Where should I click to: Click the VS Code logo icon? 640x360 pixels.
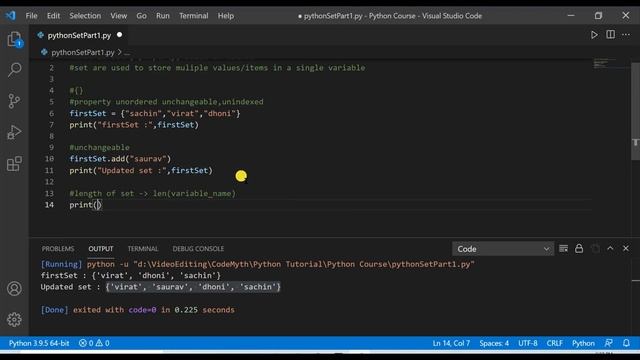(x=10, y=16)
